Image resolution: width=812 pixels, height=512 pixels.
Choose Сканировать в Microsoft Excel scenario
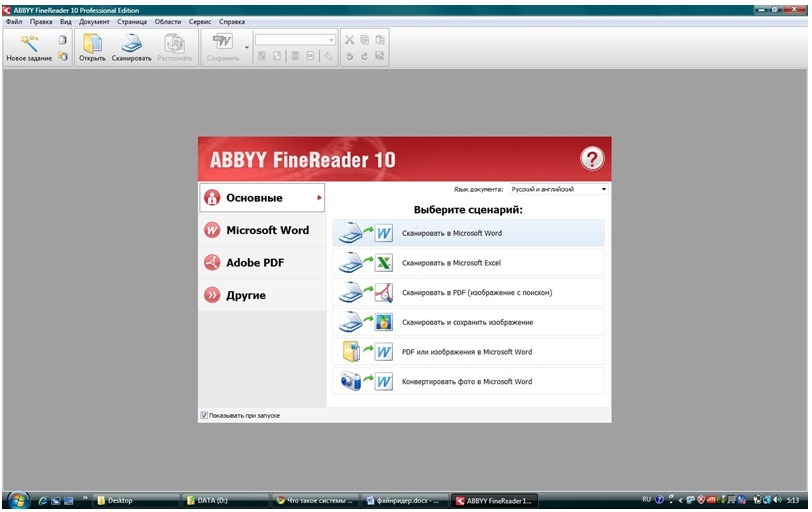coord(468,262)
